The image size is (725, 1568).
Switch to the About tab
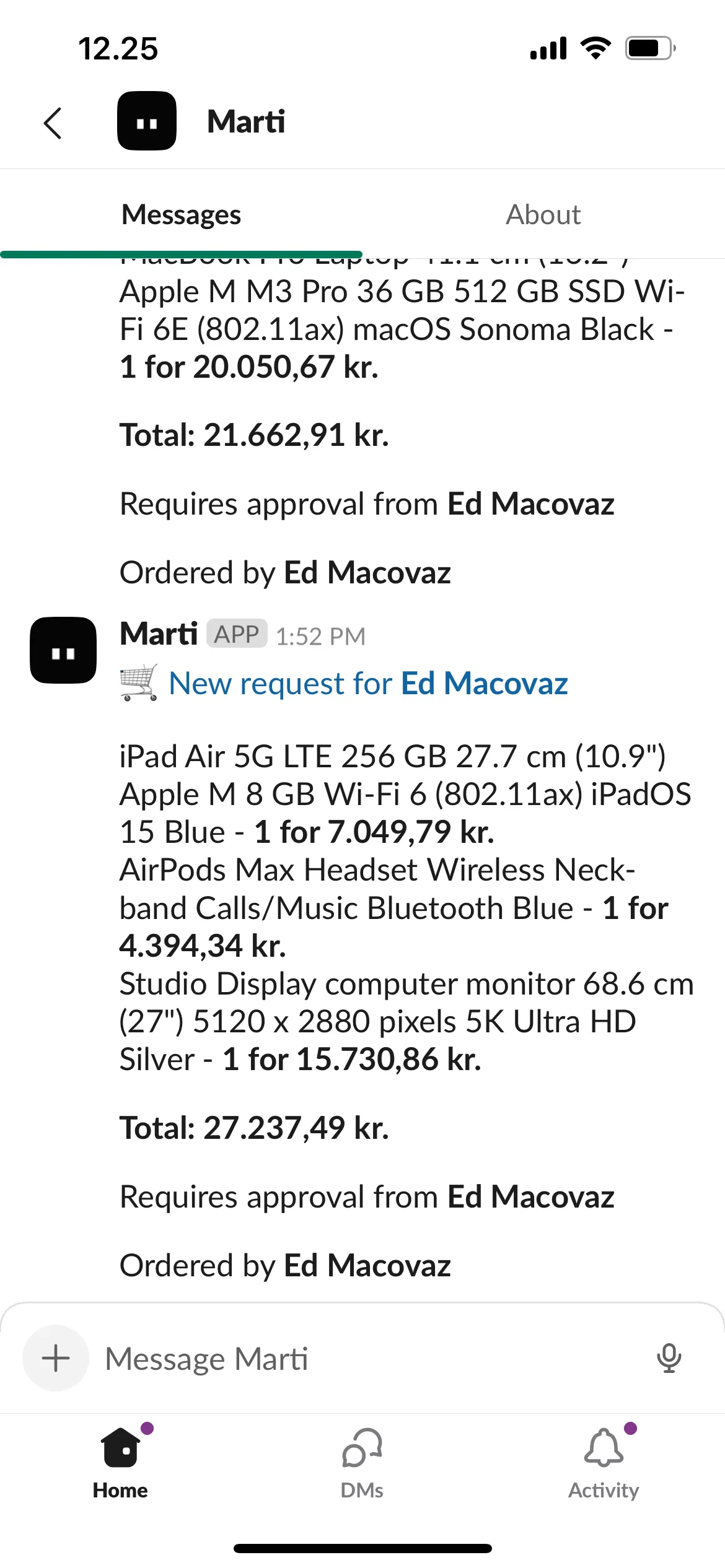click(542, 214)
